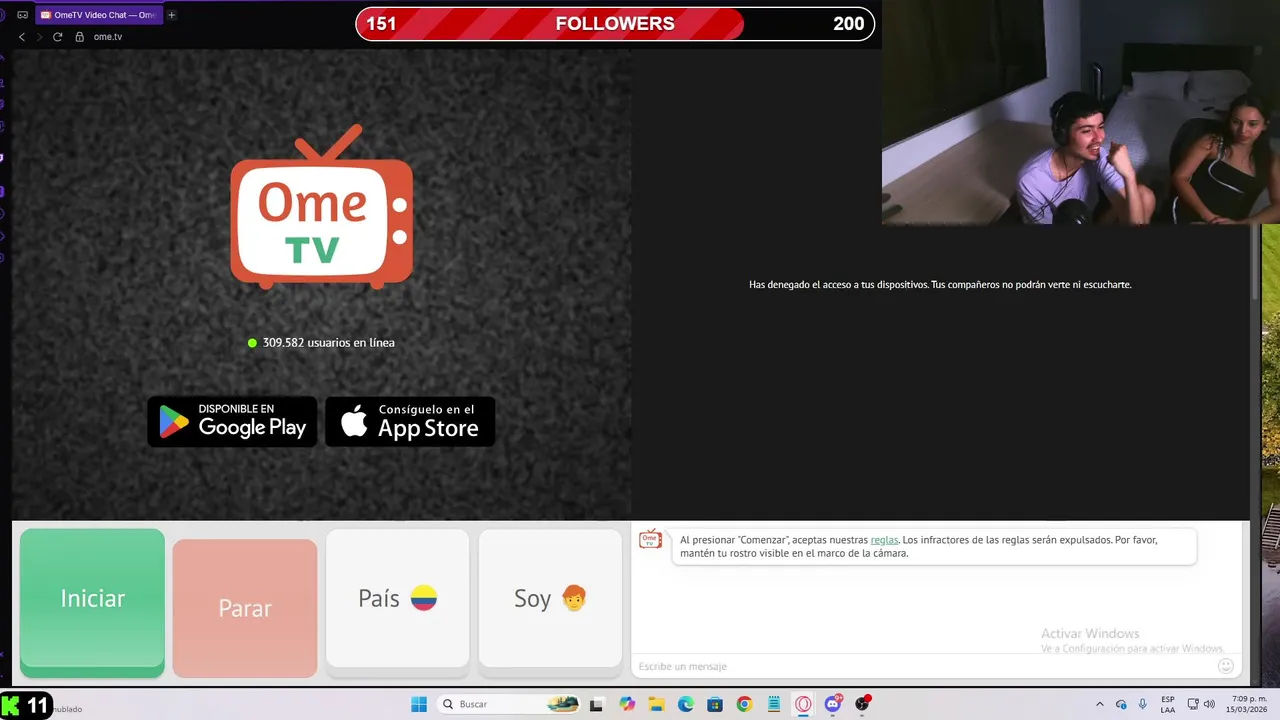
Task: Open the Google Play download badge
Action: (232, 421)
